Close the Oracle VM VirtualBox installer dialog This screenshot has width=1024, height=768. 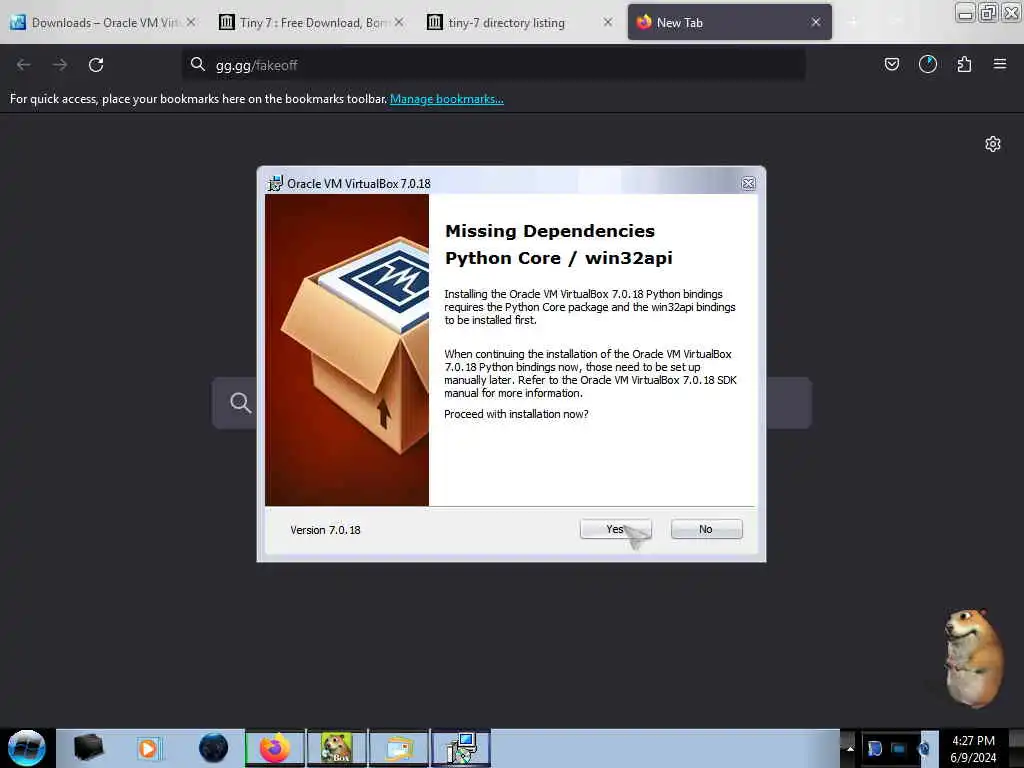[748, 184]
